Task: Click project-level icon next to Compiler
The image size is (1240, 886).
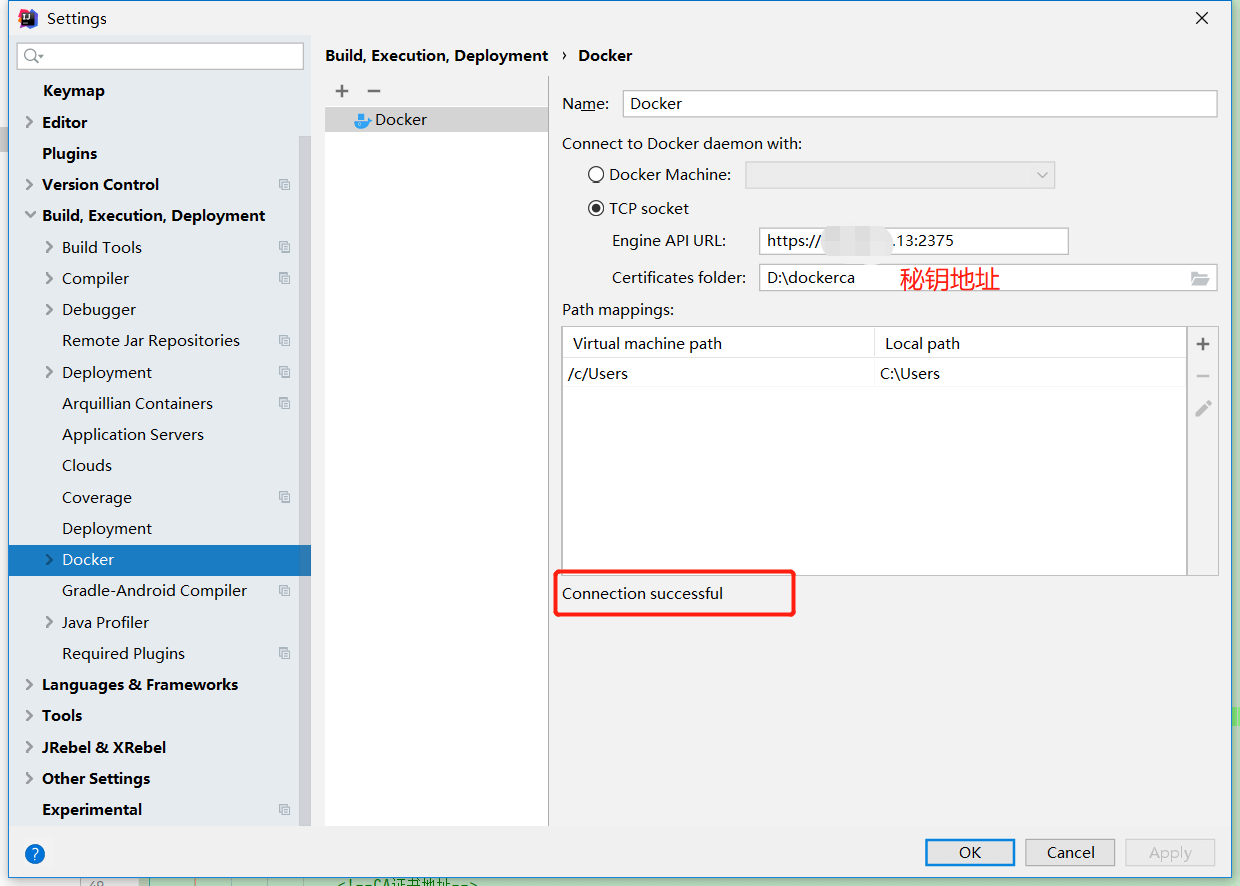Action: 285,278
